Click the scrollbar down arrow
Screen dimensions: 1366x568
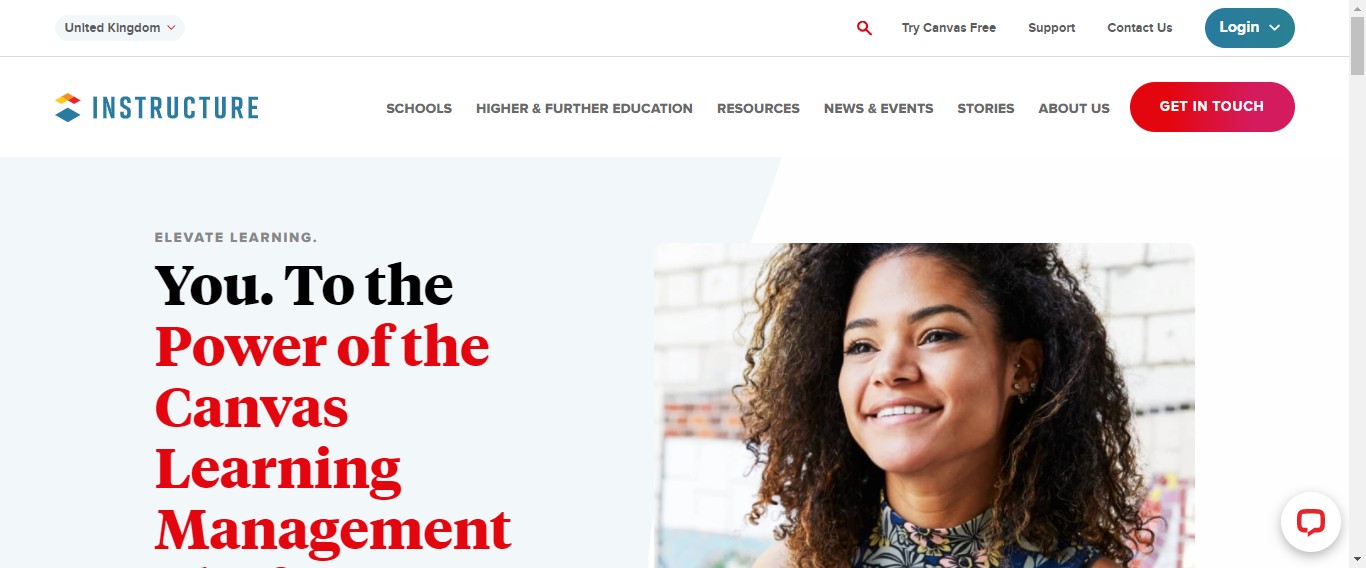click(x=1357, y=560)
